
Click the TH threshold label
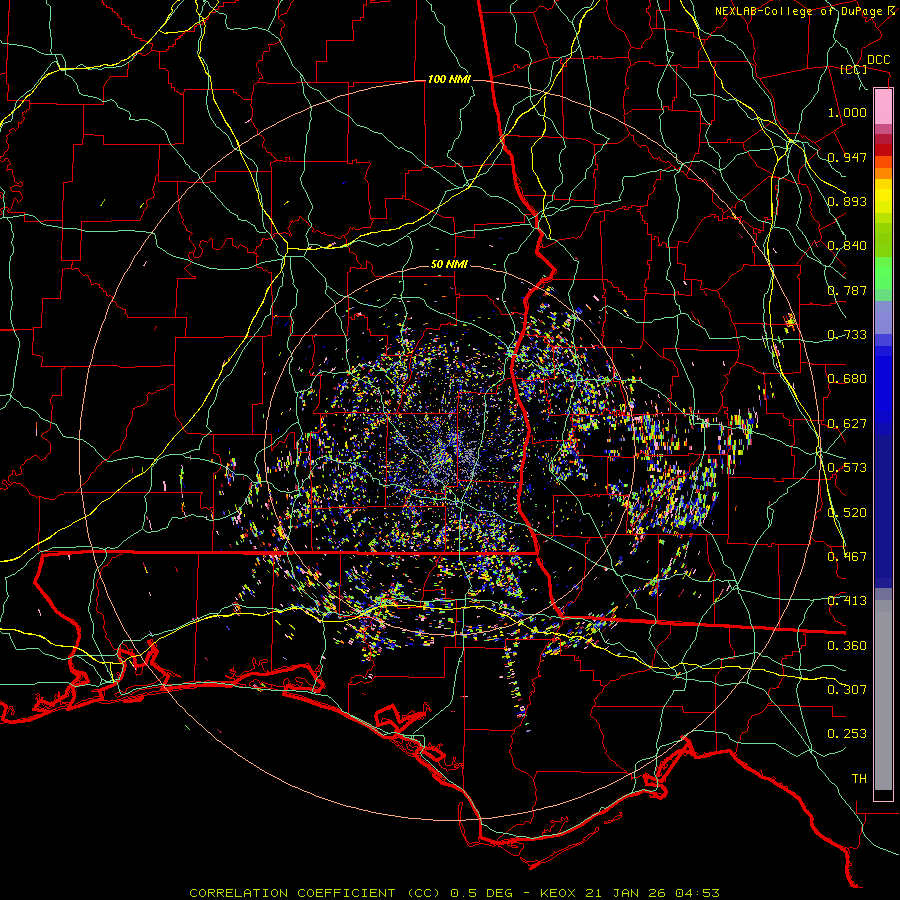(859, 779)
